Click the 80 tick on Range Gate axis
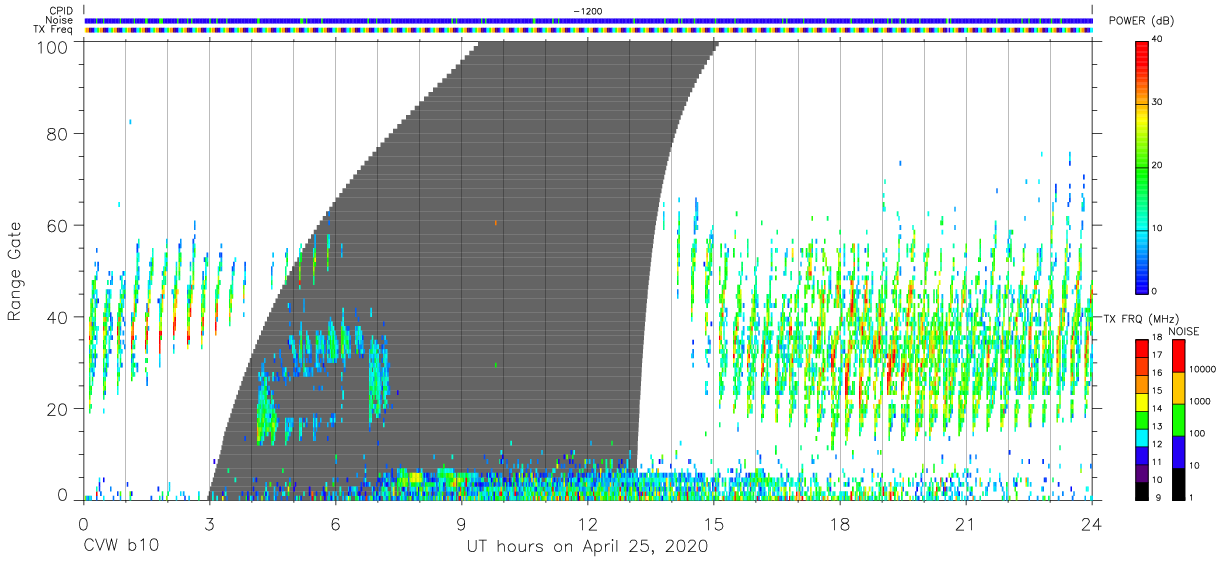The height and width of the screenshot is (567, 1228). click(57, 133)
